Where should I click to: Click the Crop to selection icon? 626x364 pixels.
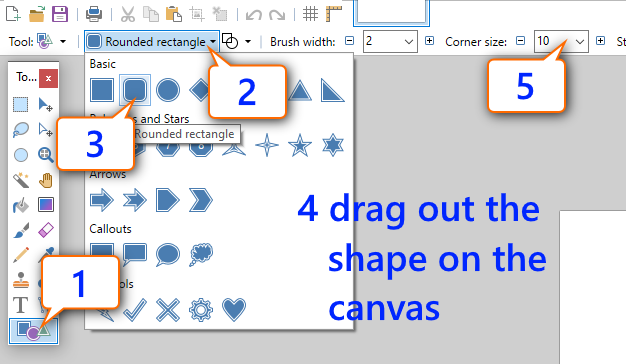[197, 14]
